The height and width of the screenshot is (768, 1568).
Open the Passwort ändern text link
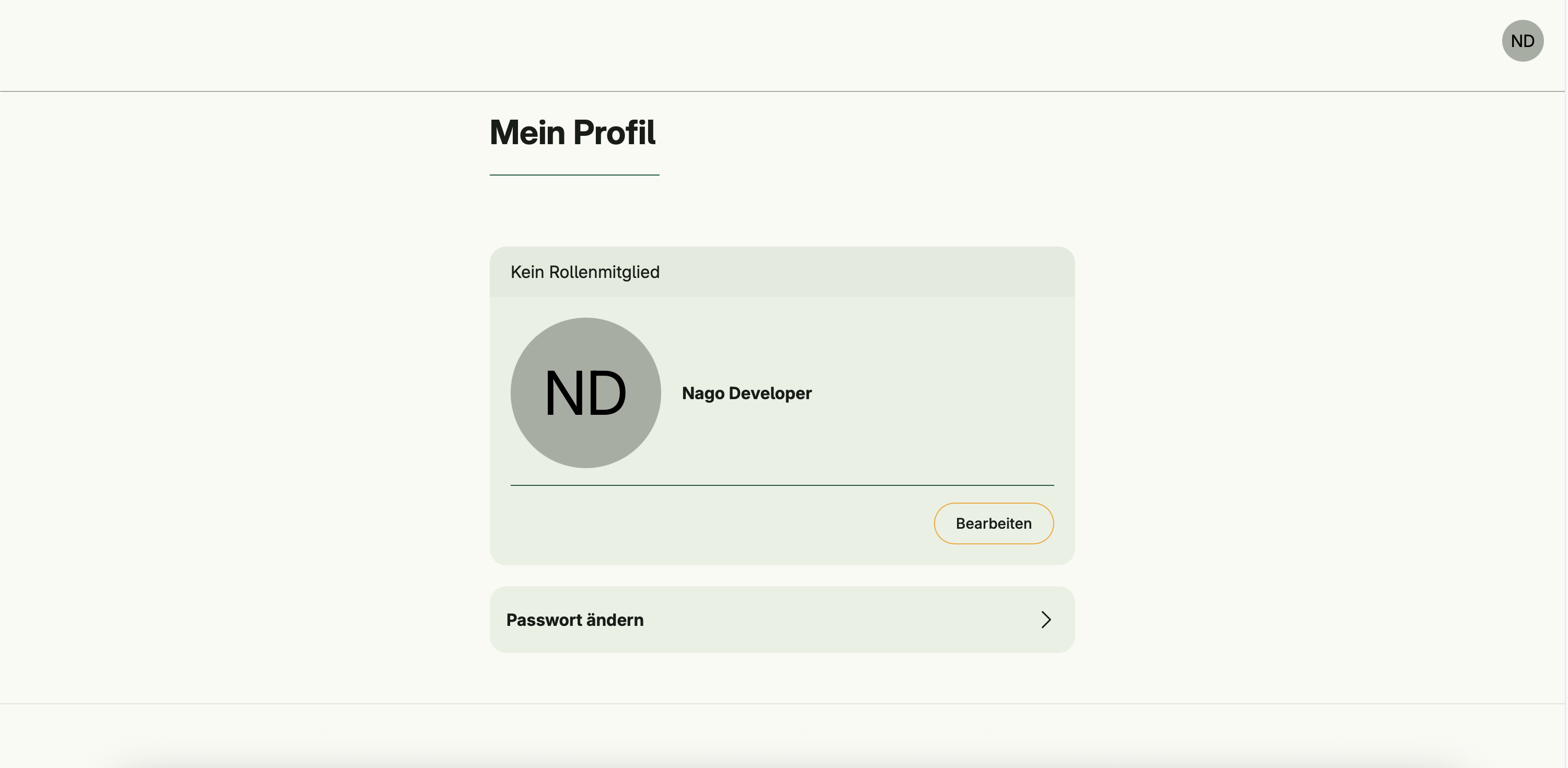pyautogui.click(x=574, y=620)
